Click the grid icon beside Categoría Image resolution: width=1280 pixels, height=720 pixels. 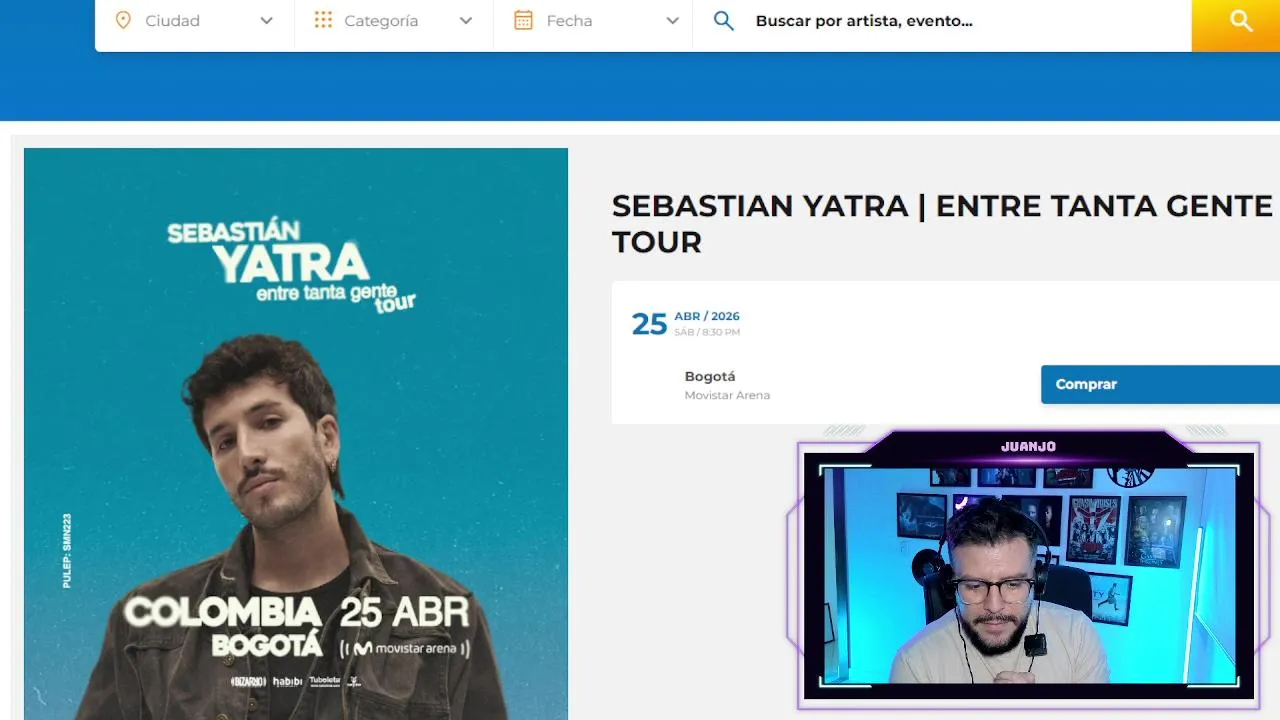[x=323, y=21]
